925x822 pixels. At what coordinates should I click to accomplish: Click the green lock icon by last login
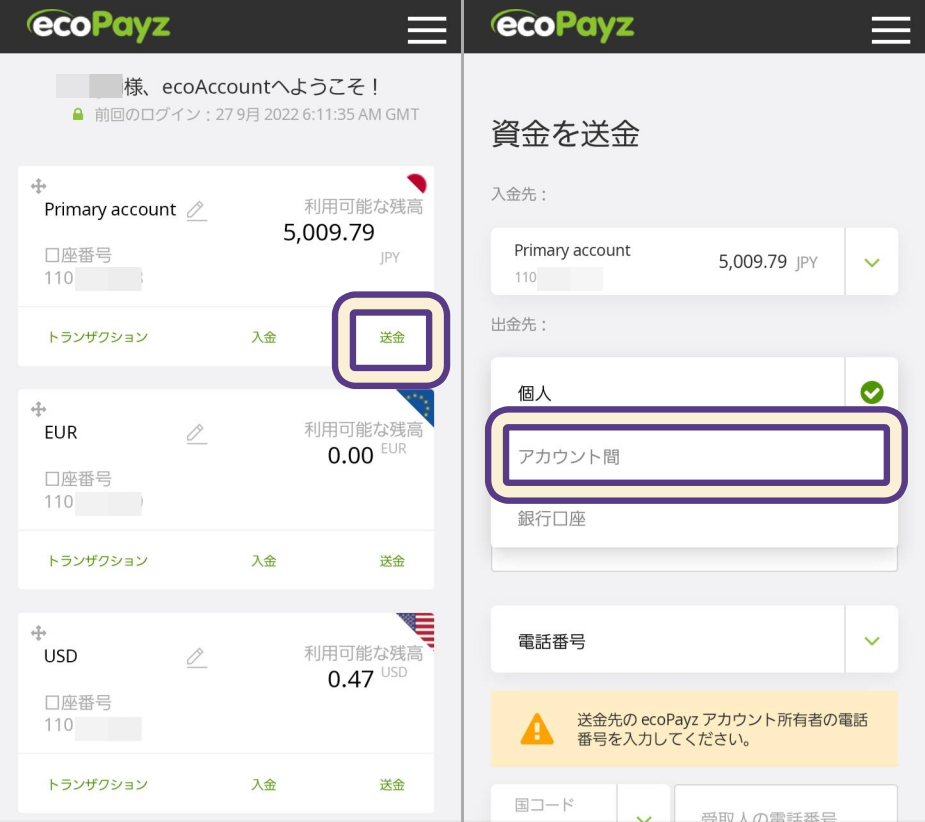78,114
